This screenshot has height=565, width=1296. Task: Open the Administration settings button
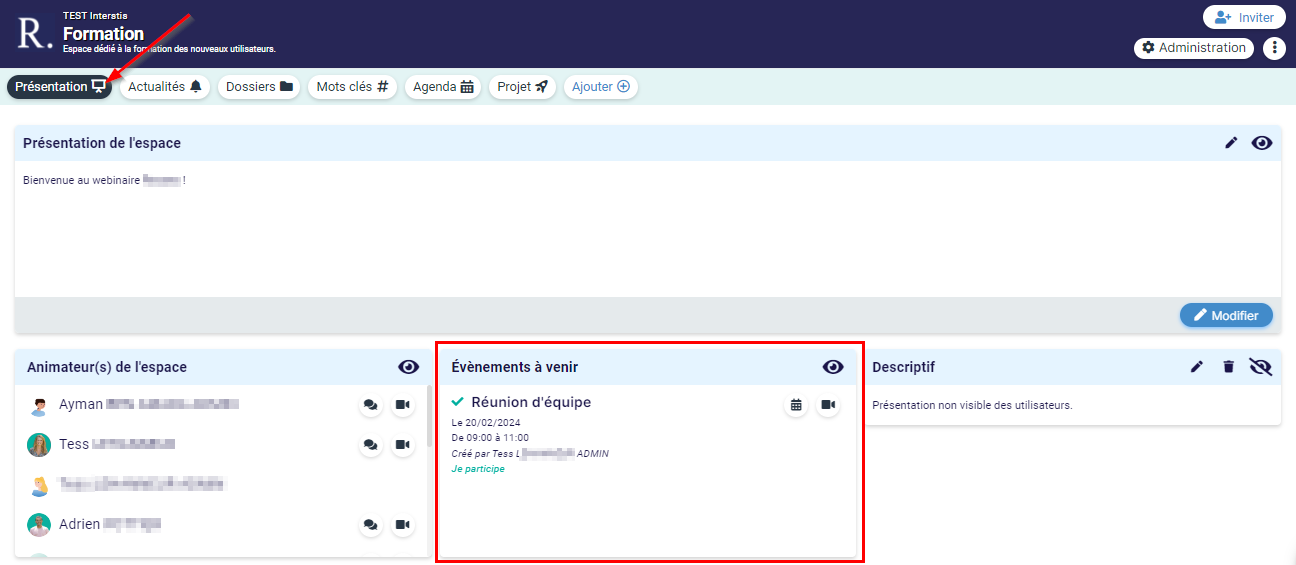[1194, 48]
